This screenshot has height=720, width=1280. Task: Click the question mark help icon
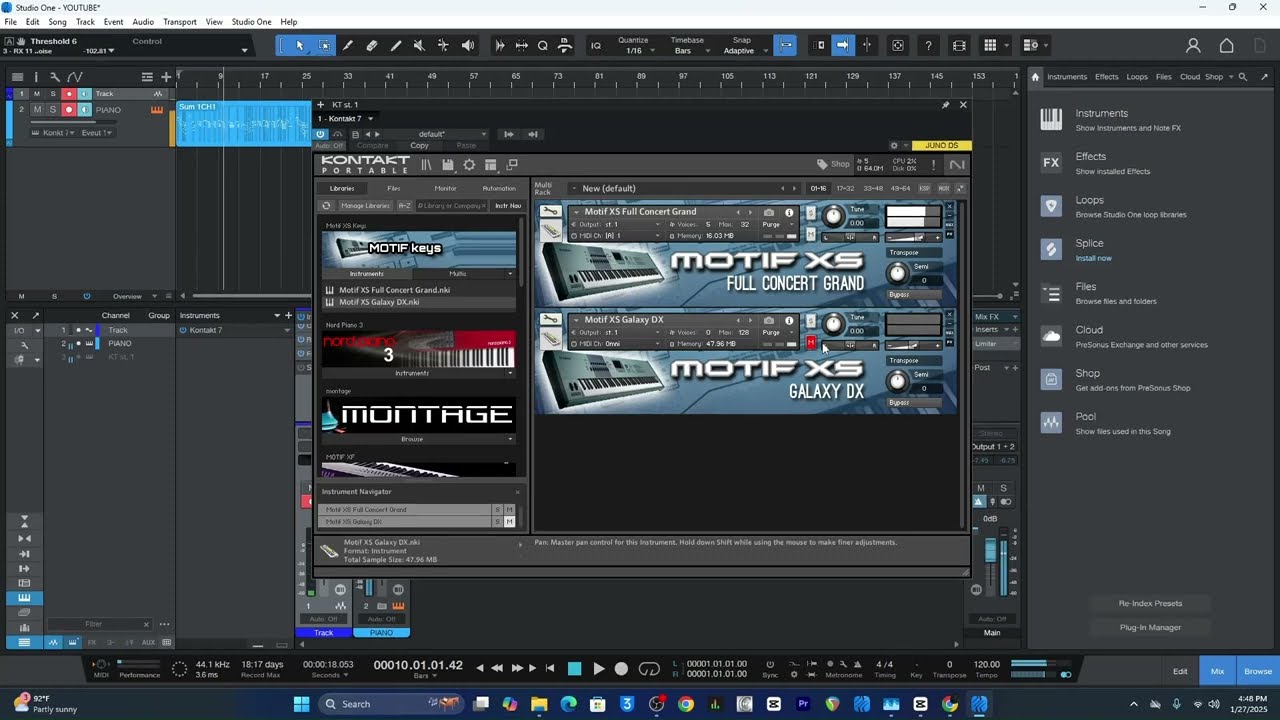[x=928, y=45]
